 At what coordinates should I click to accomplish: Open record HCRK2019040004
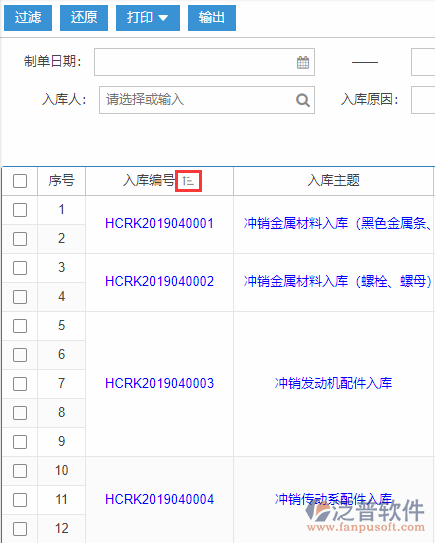159,499
